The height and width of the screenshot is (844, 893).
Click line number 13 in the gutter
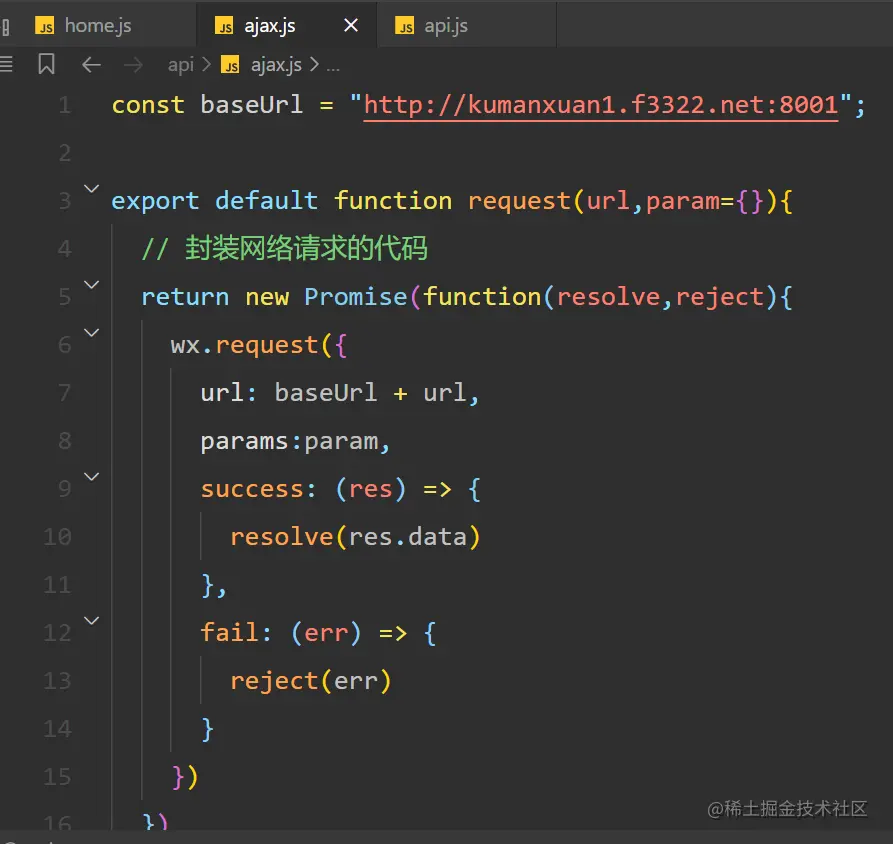click(x=58, y=681)
